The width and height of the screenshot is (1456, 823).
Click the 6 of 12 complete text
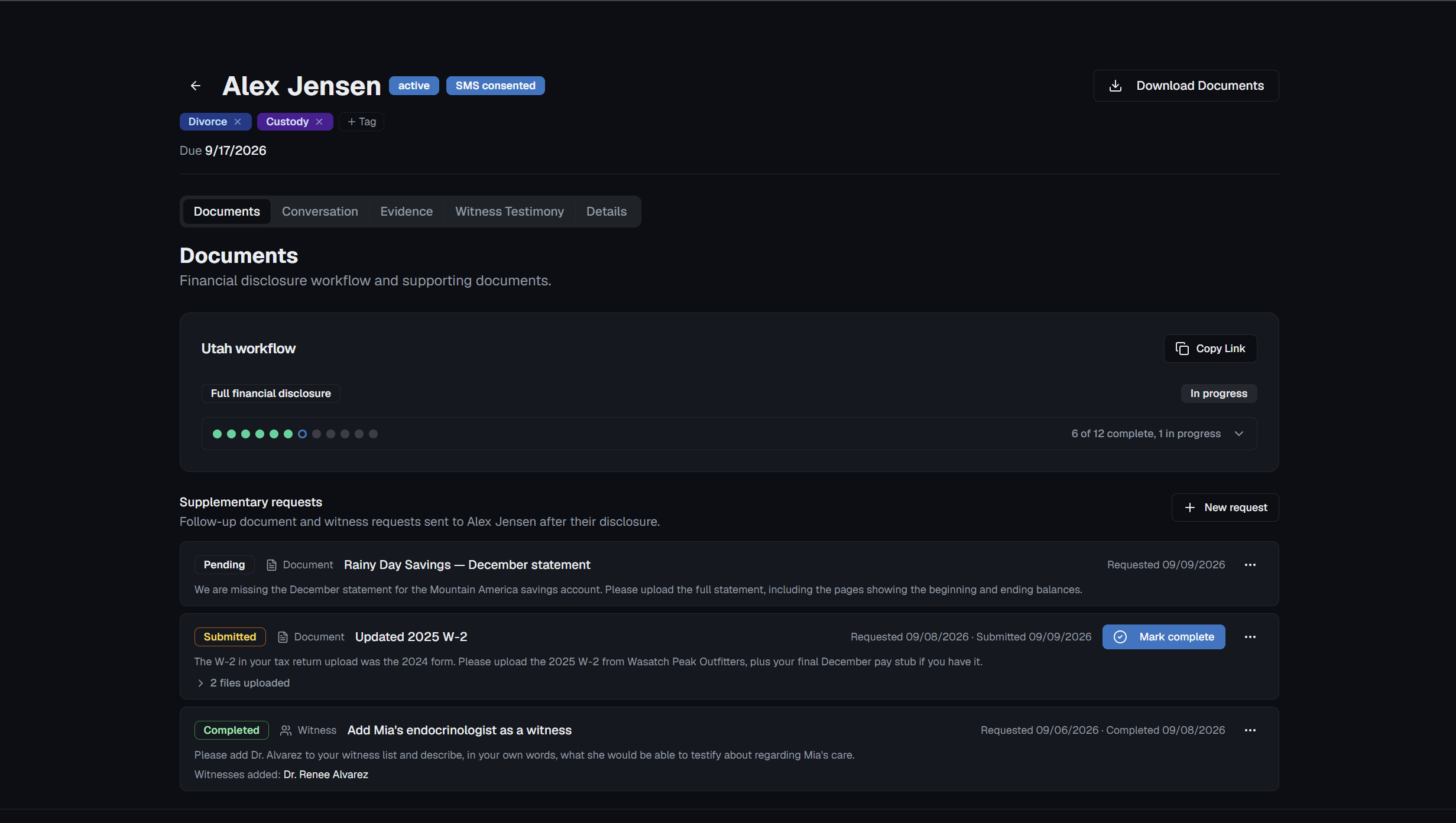1146,434
